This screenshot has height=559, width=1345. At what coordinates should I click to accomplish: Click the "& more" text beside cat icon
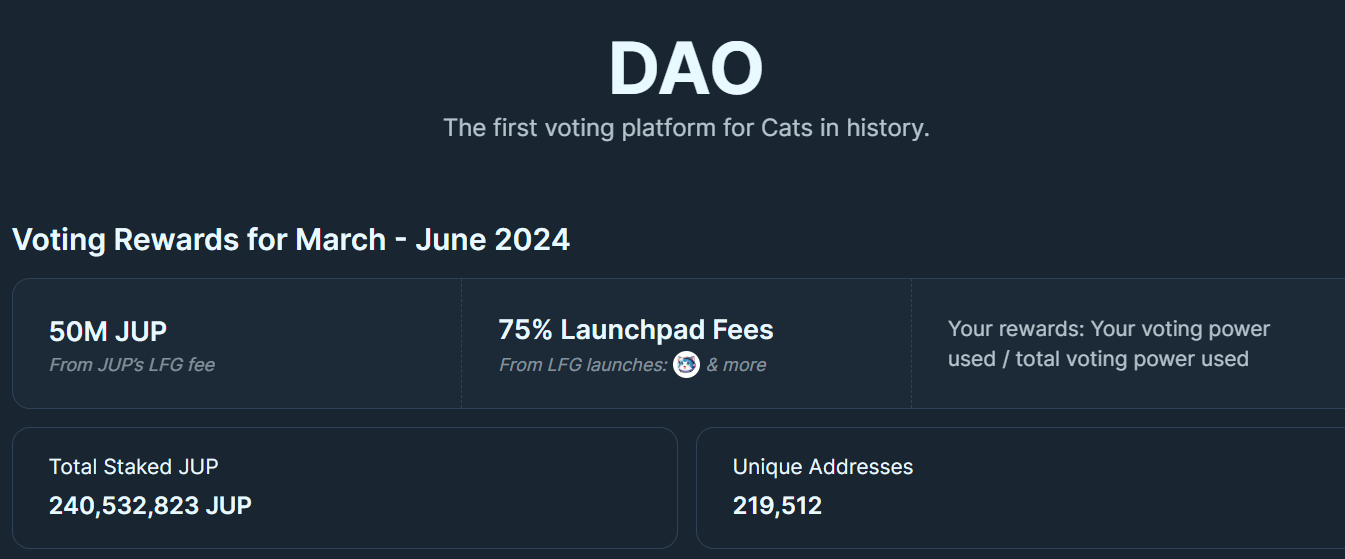coord(736,365)
